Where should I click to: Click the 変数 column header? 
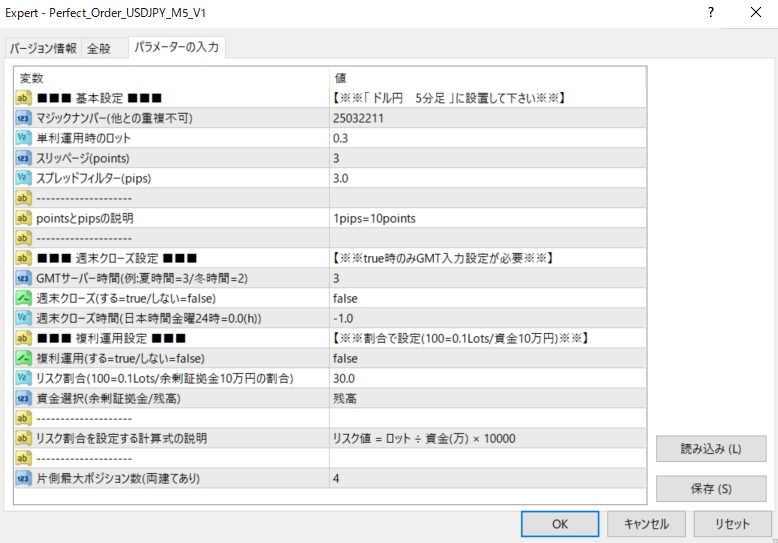tap(172, 78)
